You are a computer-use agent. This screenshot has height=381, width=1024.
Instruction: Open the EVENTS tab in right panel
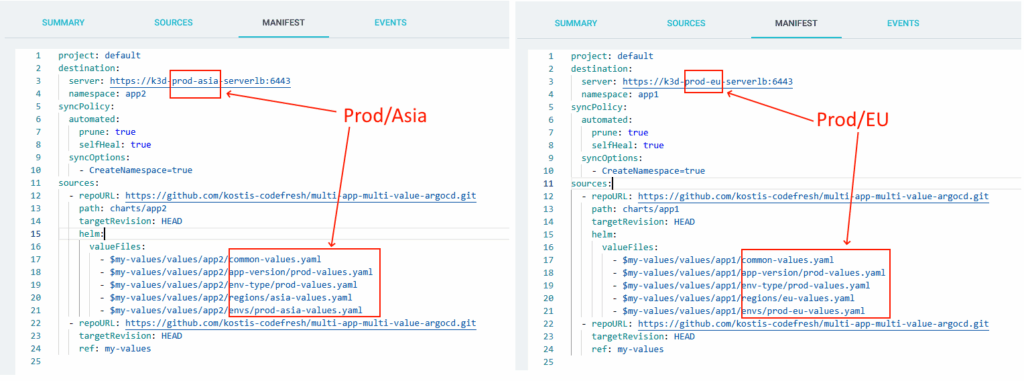click(903, 23)
